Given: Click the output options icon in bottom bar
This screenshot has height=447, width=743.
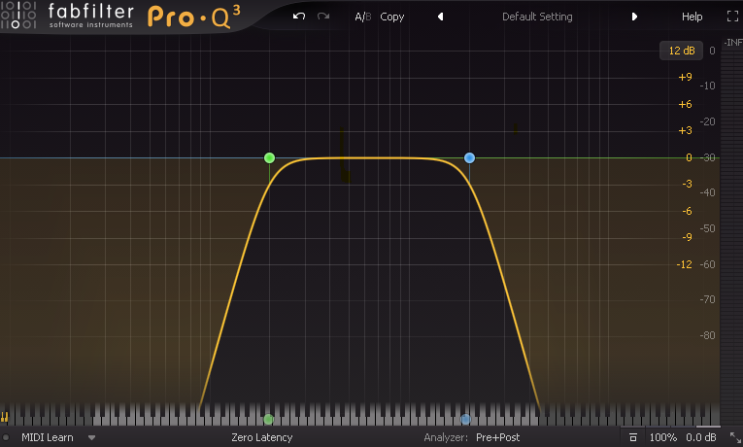Looking at the screenshot, I should click(633, 438).
